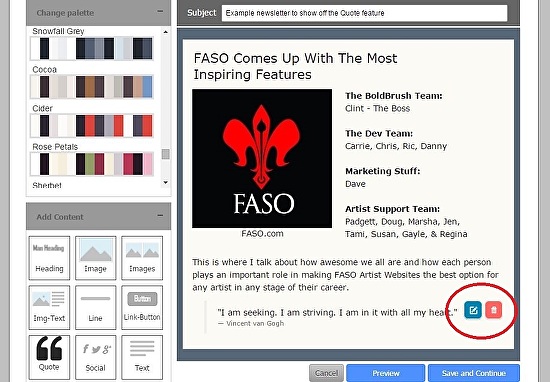
Task: Add a Heading content block
Action: coord(49,258)
